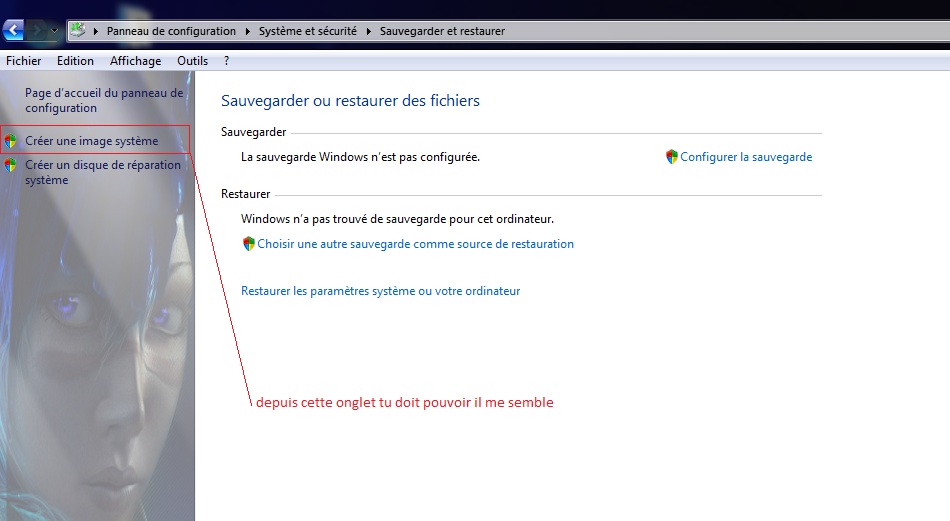This screenshot has height=521, width=950.
Task: Open the Fichier menu
Action: coord(24,61)
